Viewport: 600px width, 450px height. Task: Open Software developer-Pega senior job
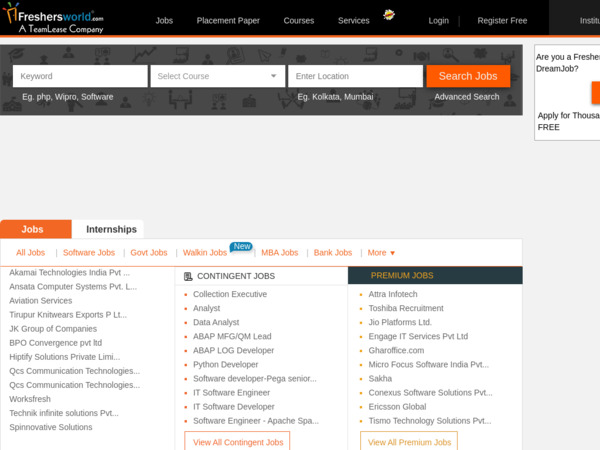[x=255, y=379]
